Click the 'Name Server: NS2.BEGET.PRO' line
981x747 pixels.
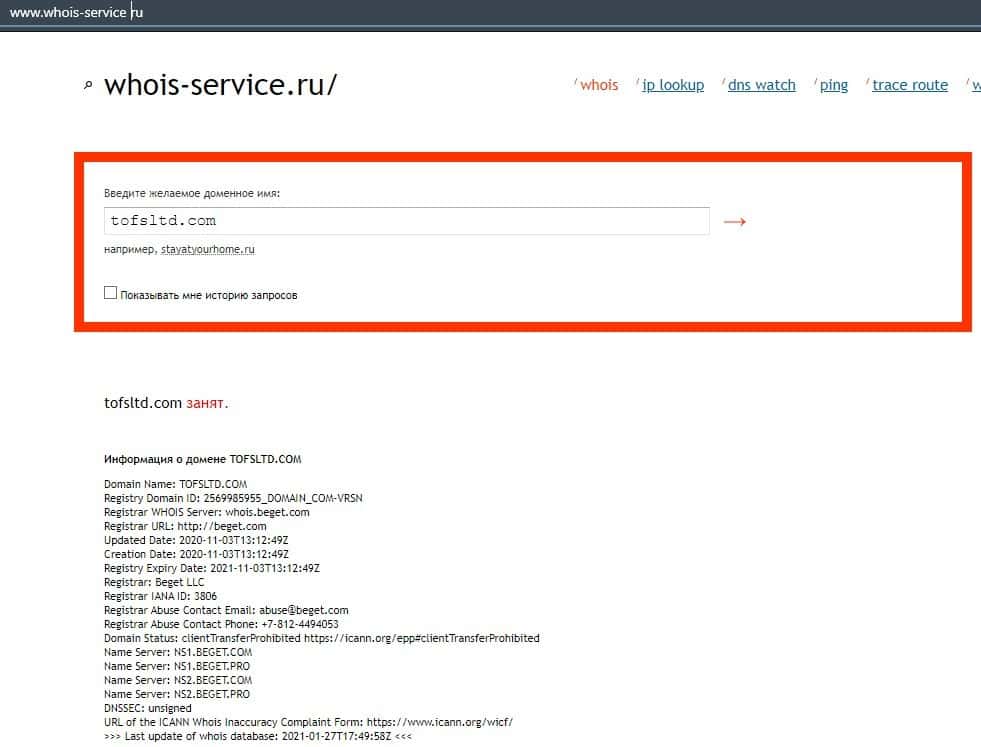tap(176, 694)
